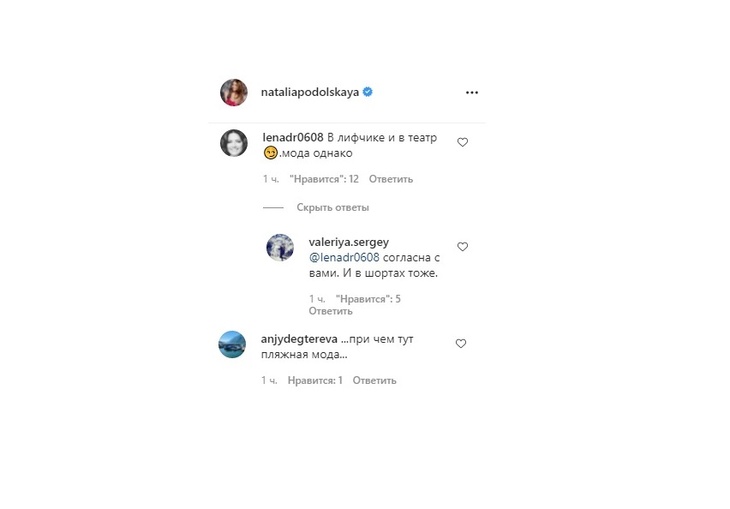This screenshot has width=730, height=509.
Task: Reply to anjydegtereva via Ответить
Action: [374, 380]
